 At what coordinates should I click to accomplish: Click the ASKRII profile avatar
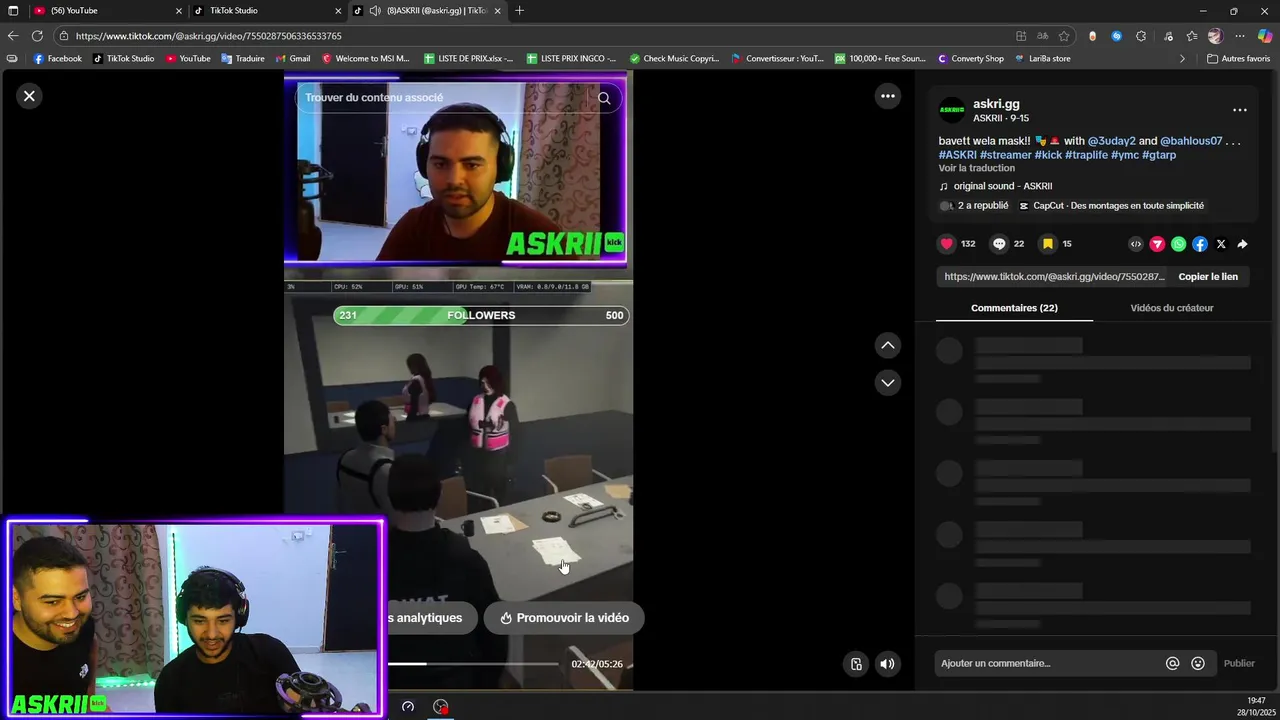tap(952, 110)
